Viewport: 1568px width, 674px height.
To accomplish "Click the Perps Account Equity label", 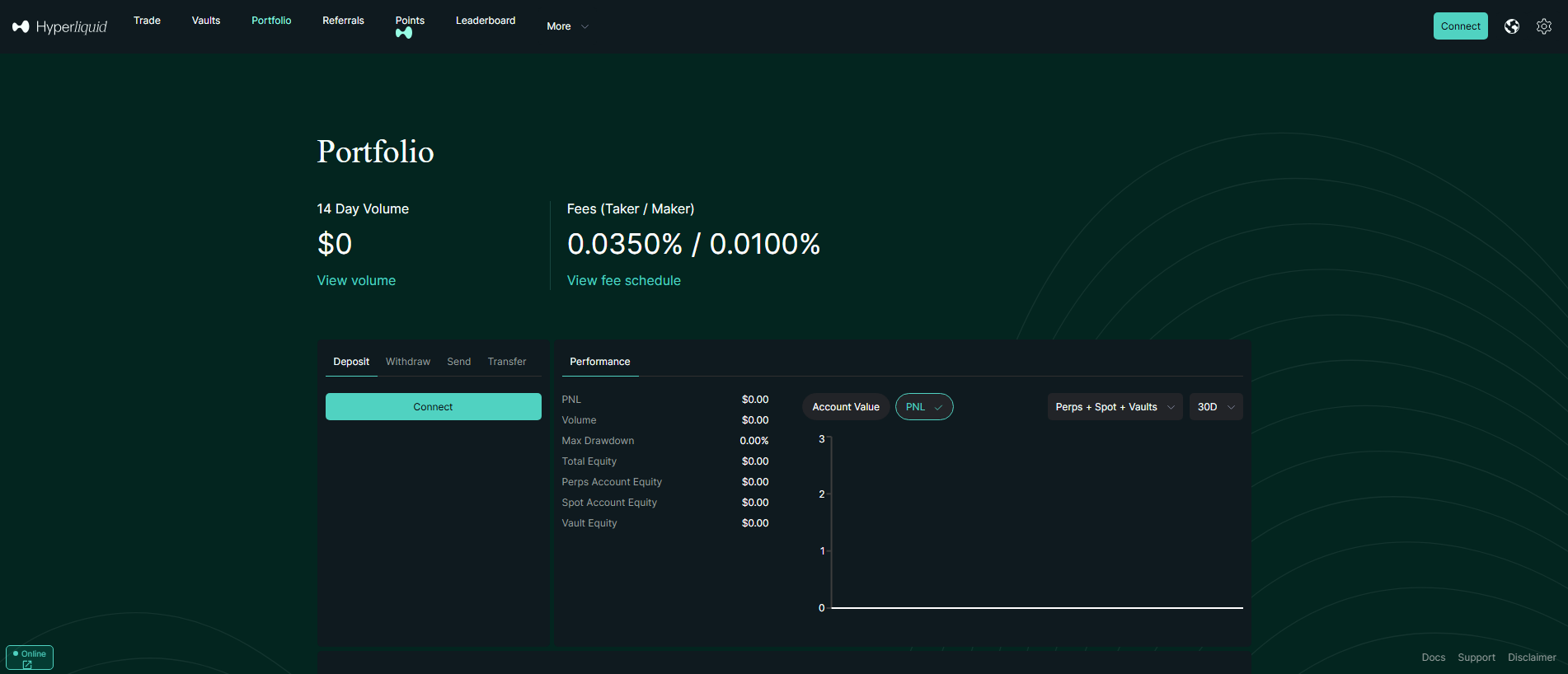I will pyautogui.click(x=612, y=482).
